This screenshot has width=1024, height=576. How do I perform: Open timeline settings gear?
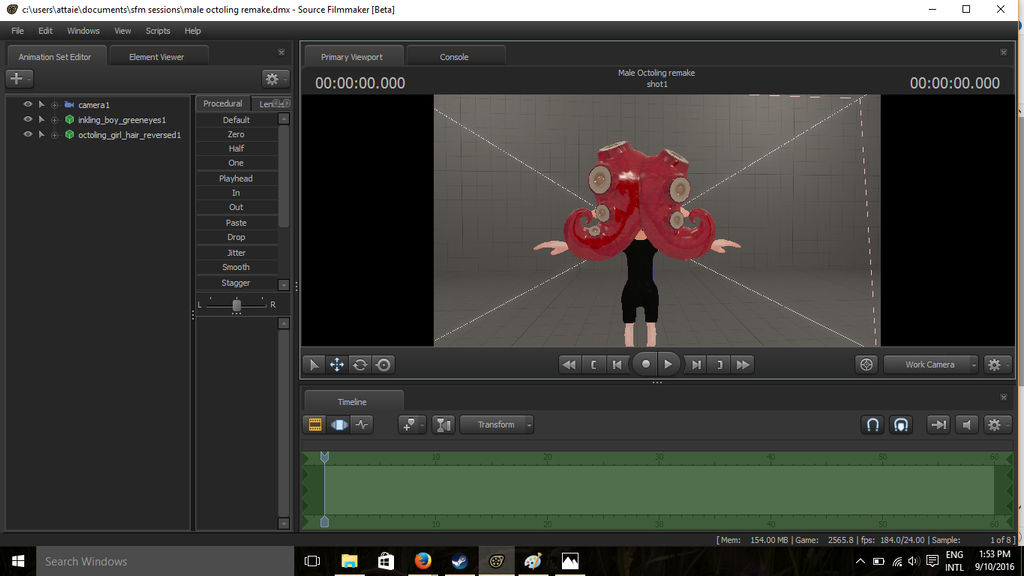coord(994,424)
